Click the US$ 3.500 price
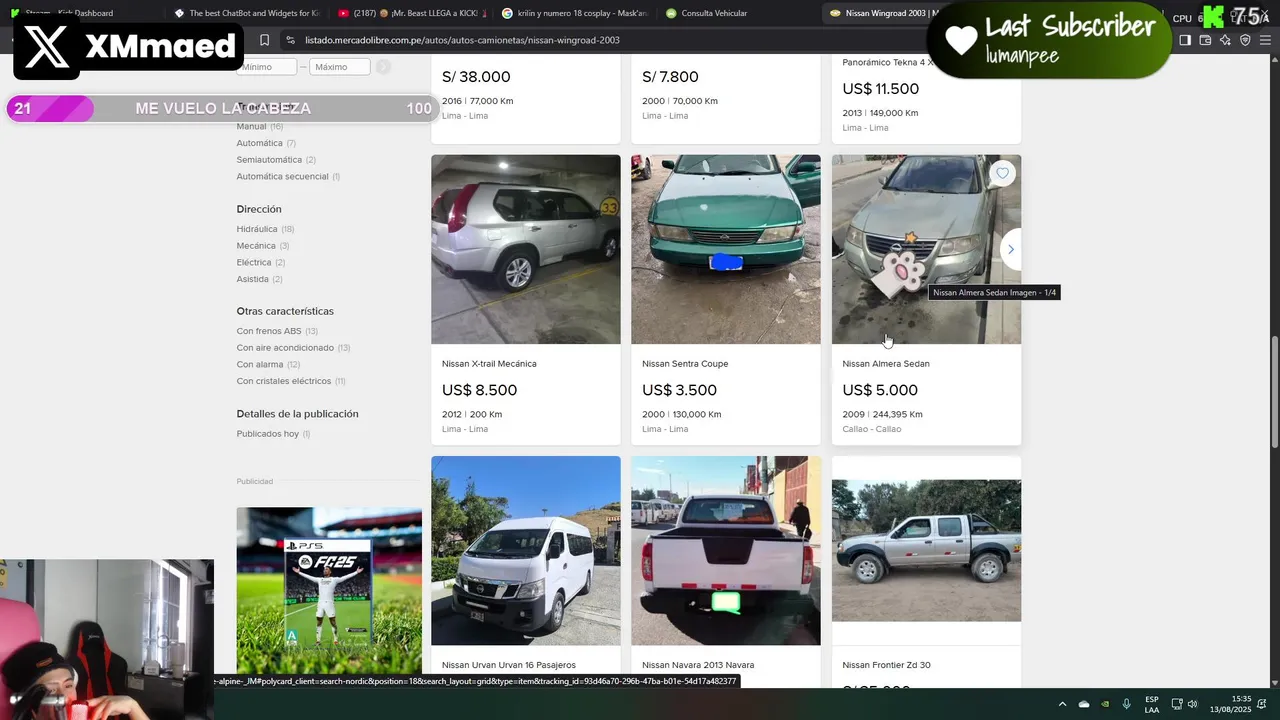The width and height of the screenshot is (1280, 720). [679, 390]
